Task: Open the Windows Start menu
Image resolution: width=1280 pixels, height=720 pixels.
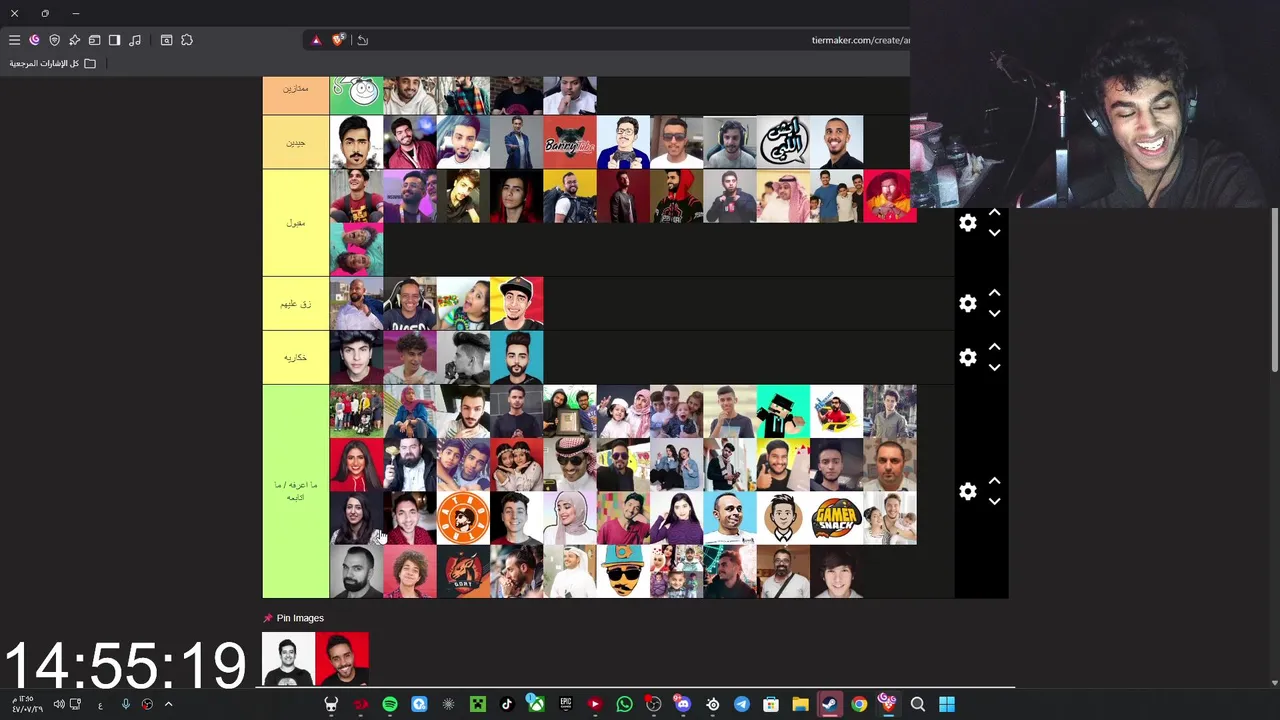Action: (947, 704)
